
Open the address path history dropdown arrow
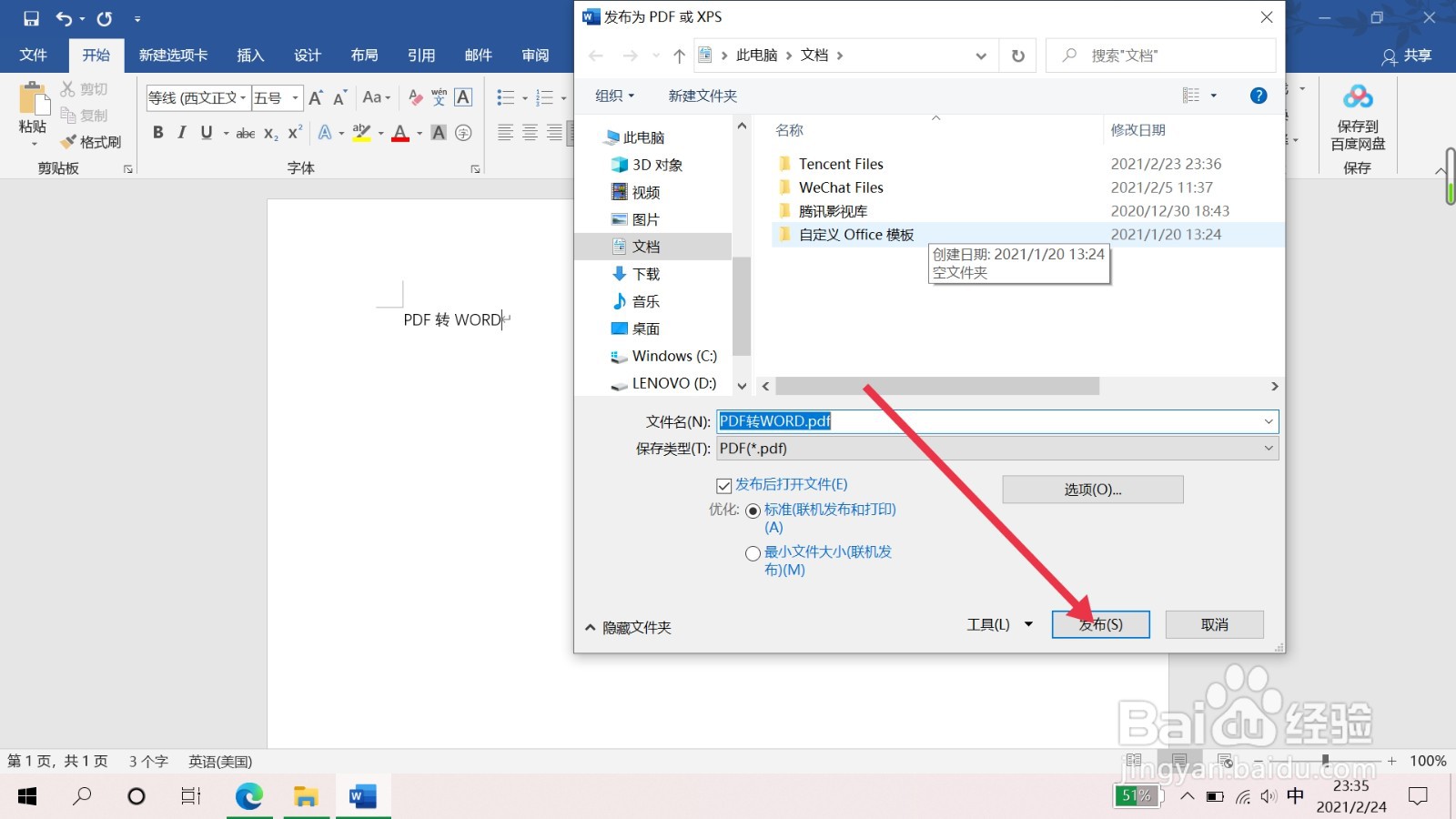pyautogui.click(x=981, y=56)
